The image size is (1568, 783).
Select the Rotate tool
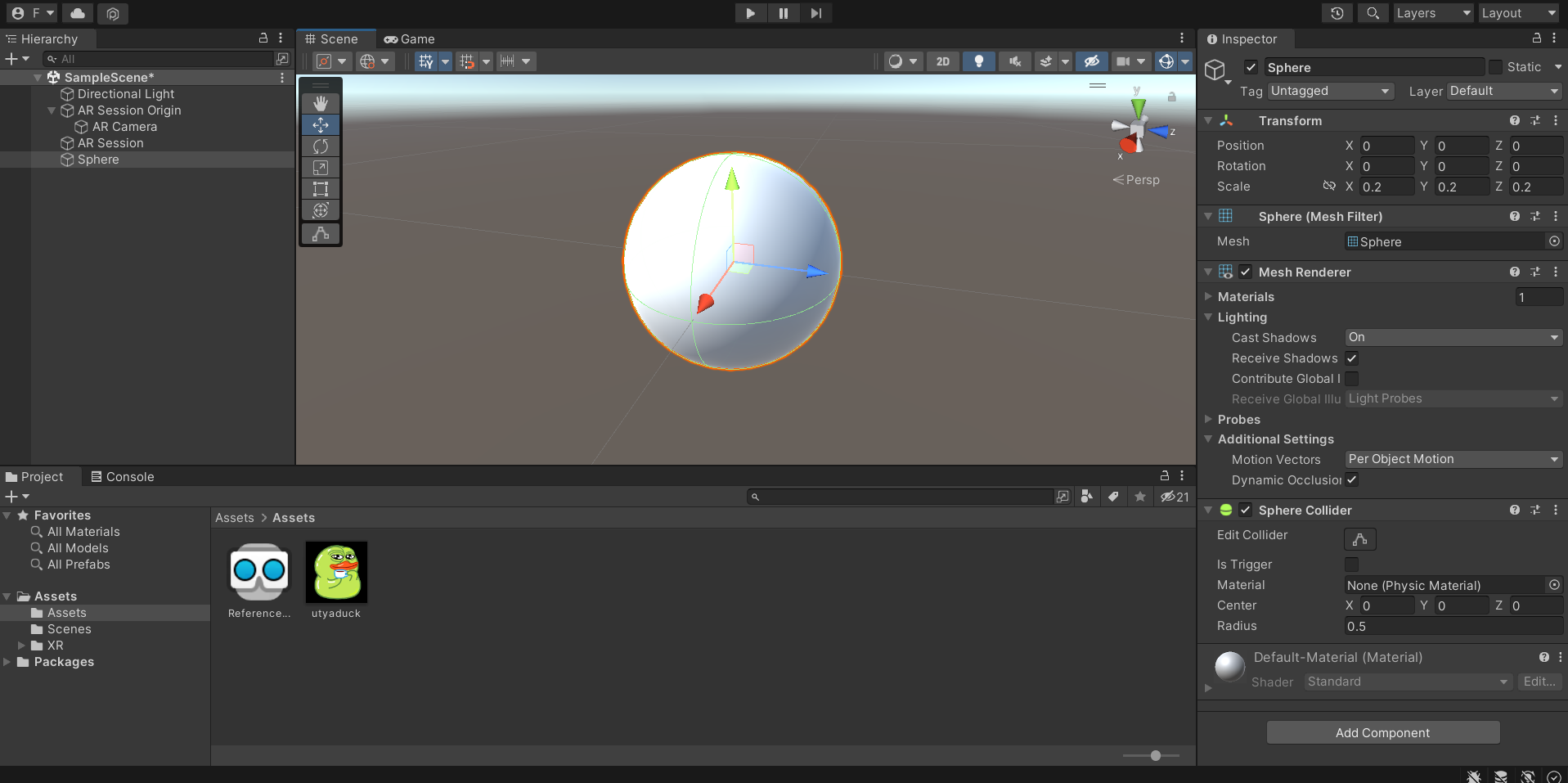(x=321, y=146)
